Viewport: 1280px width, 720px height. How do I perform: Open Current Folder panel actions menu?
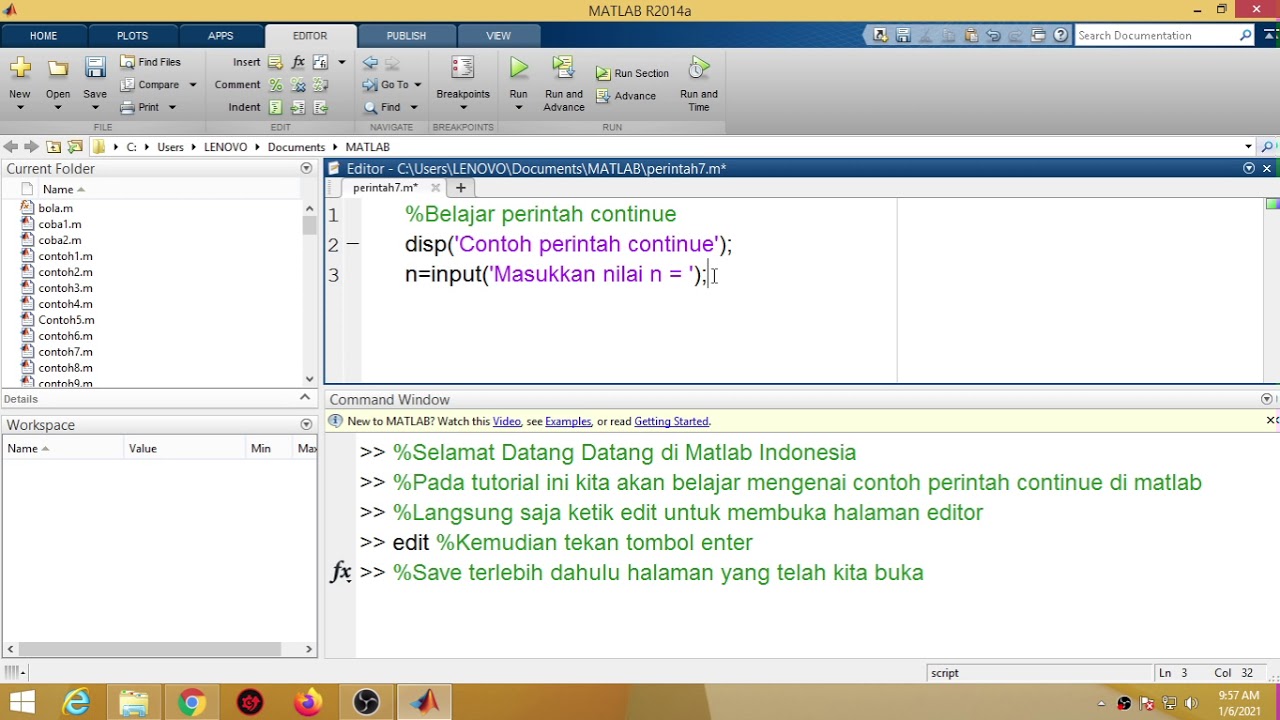(306, 169)
